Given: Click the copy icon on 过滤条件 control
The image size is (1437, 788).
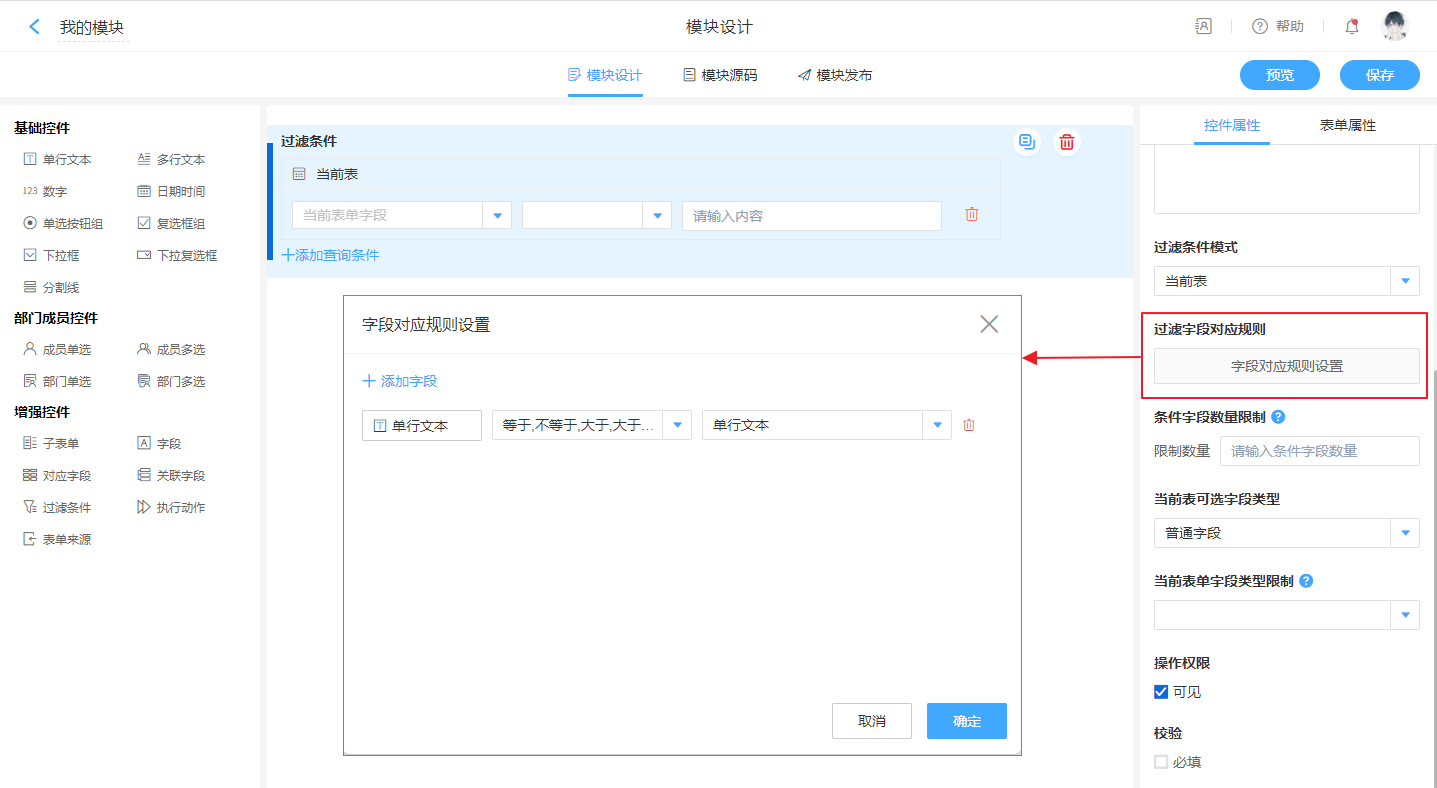Looking at the screenshot, I should (1026, 142).
